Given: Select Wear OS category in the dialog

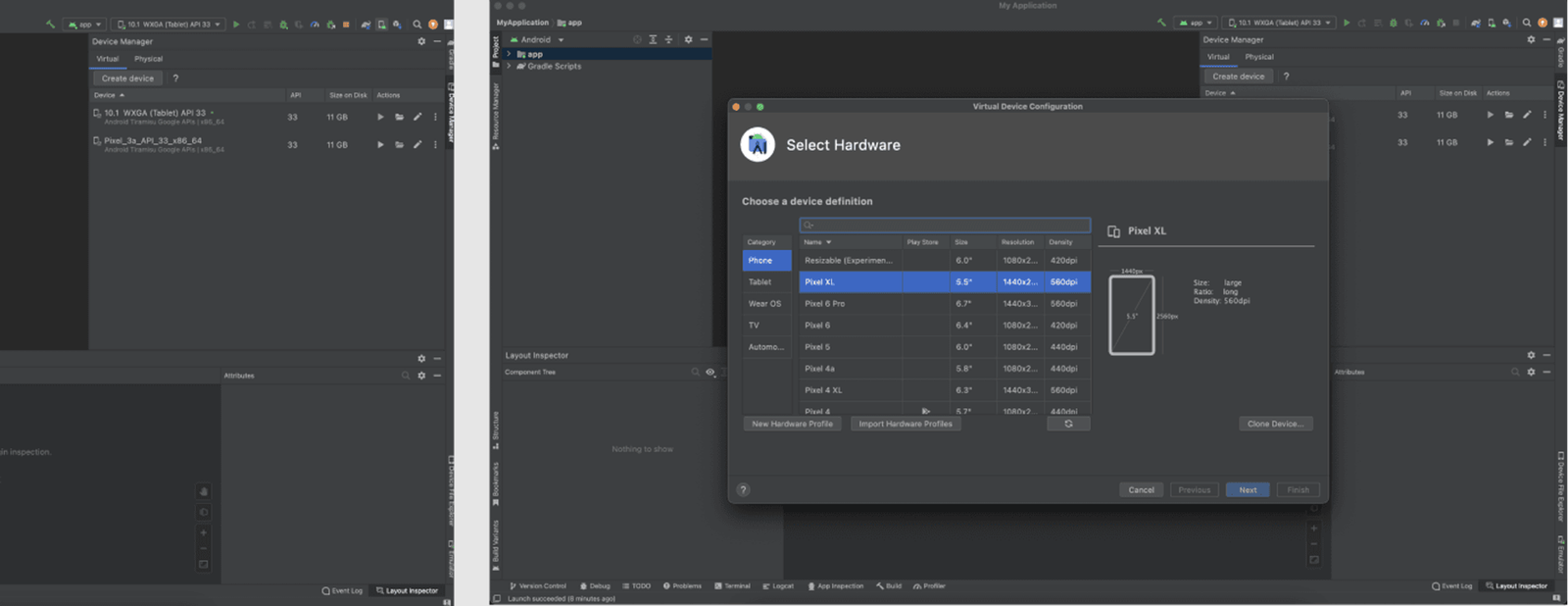Looking at the screenshot, I should [x=764, y=303].
